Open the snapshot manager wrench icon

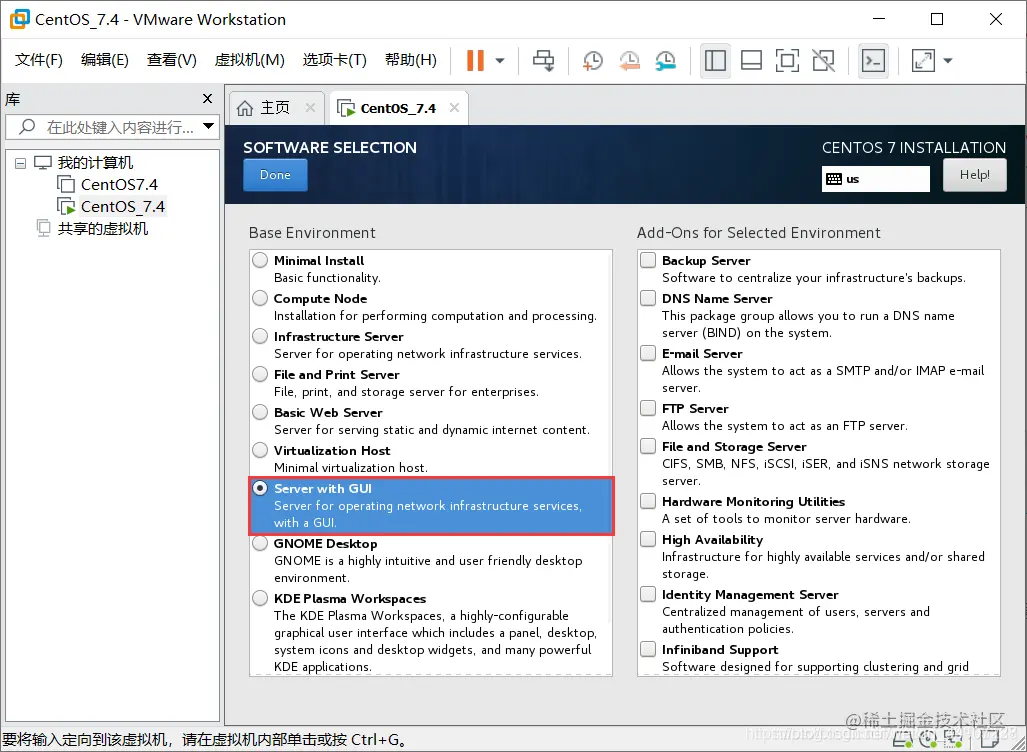(x=665, y=60)
